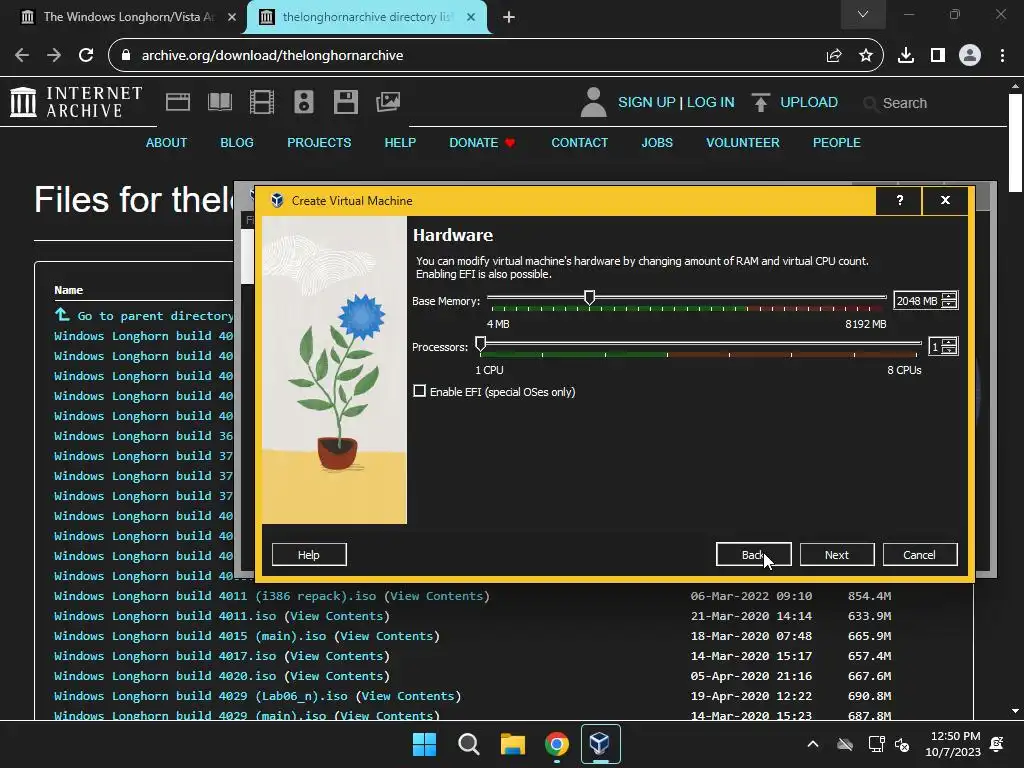Viewport: 1024px width, 768px height.
Task: Bookmark this page with the star
Action: click(x=866, y=56)
